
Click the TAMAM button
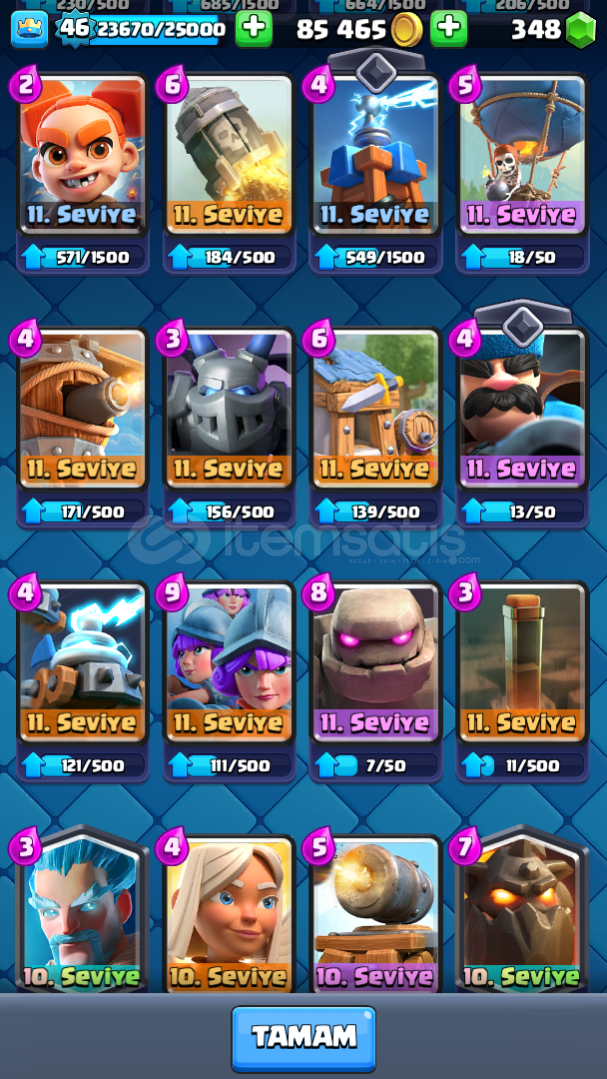coord(304,1038)
